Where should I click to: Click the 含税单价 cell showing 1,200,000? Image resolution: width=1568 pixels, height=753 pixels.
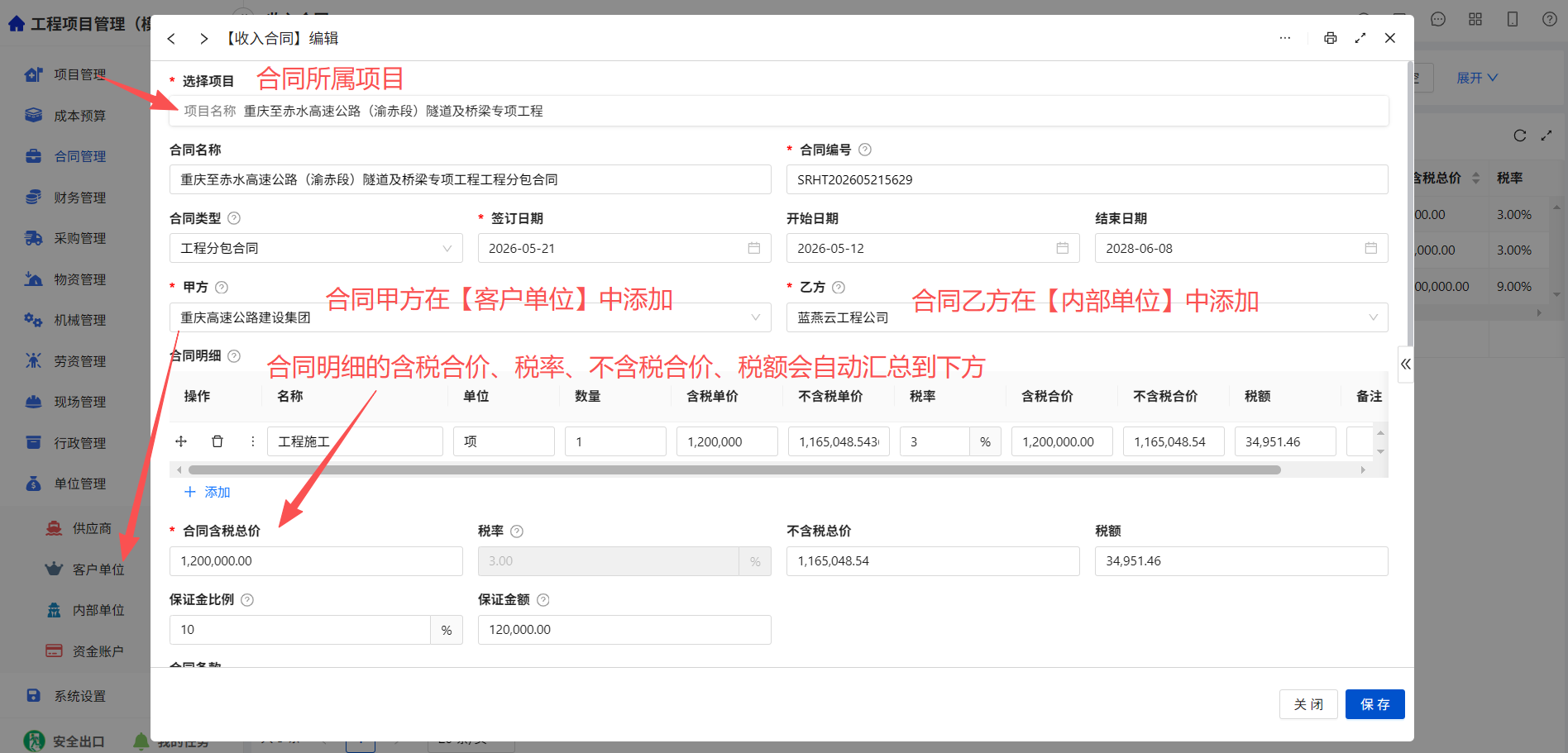click(727, 441)
